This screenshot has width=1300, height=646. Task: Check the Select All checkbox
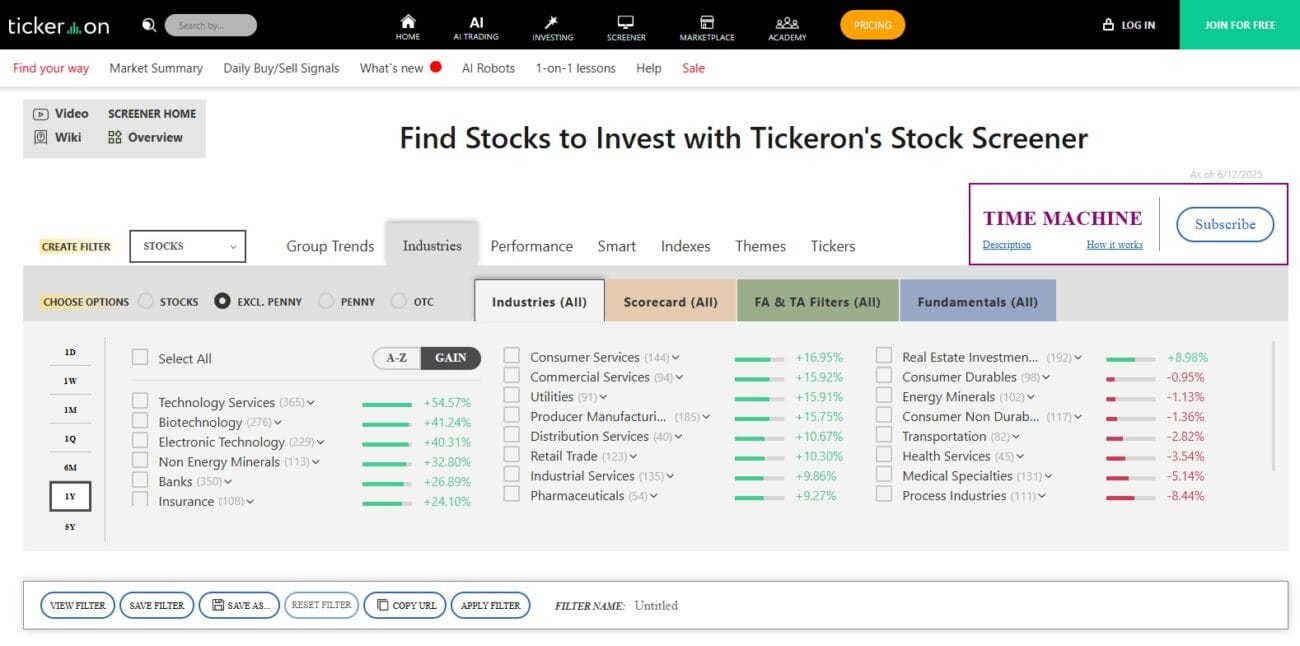pyautogui.click(x=139, y=357)
